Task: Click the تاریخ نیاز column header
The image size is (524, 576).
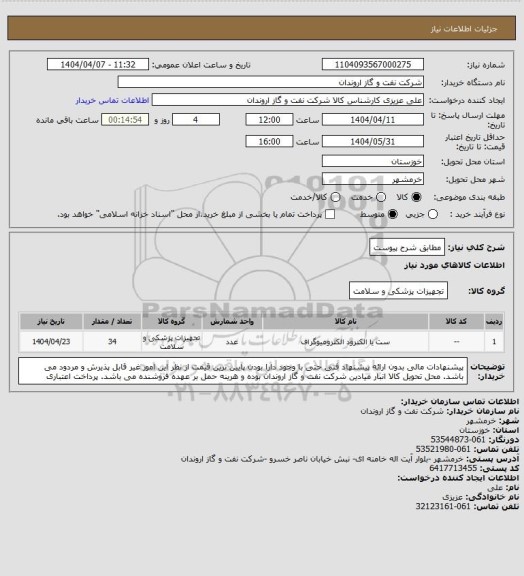Action: [x=51, y=321]
